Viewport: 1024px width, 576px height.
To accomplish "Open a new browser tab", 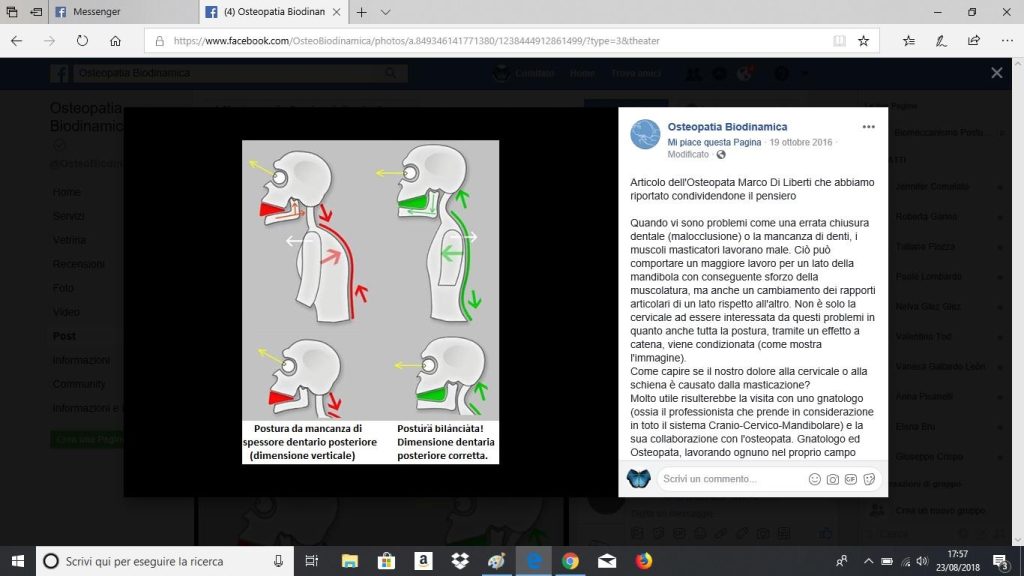I will (362, 12).
